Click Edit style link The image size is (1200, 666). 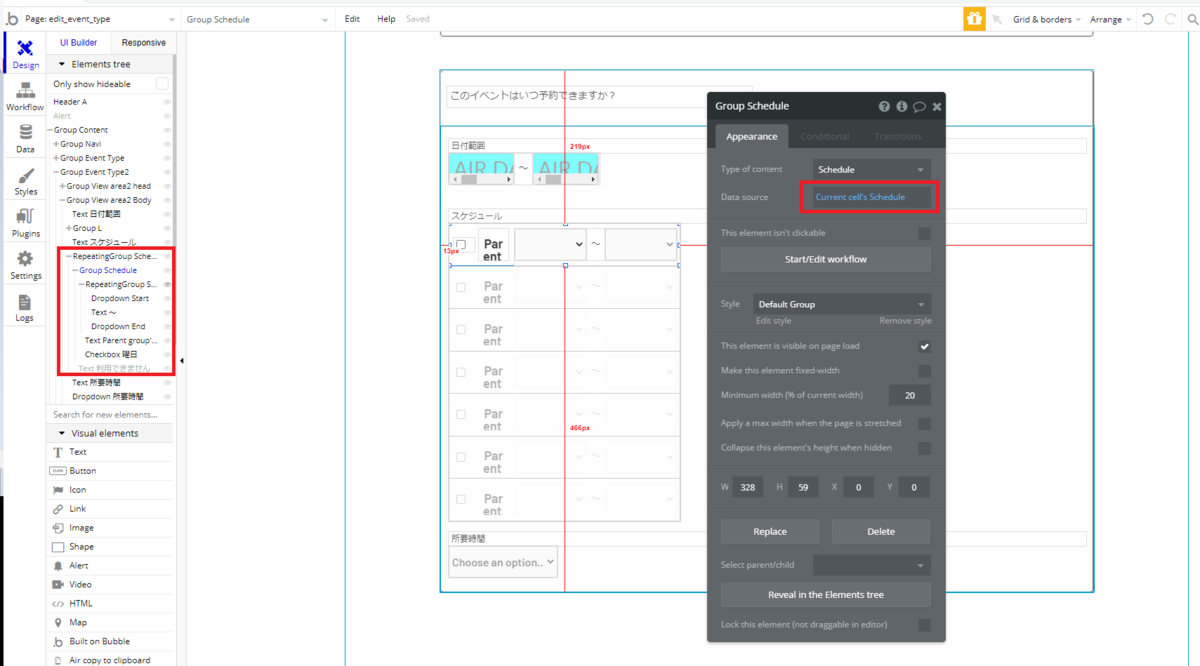pos(773,321)
